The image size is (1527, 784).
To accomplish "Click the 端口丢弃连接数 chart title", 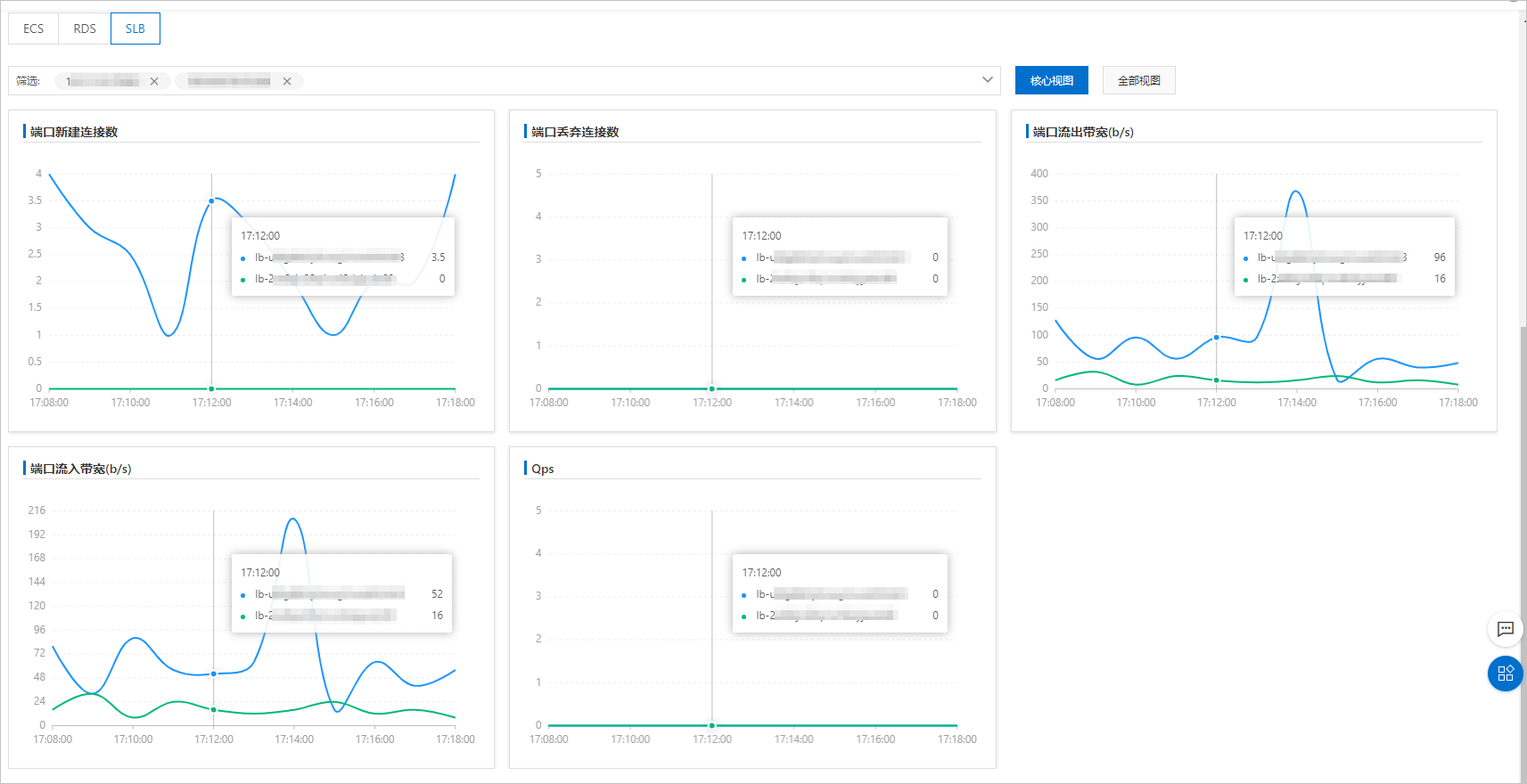I will coord(575,132).
